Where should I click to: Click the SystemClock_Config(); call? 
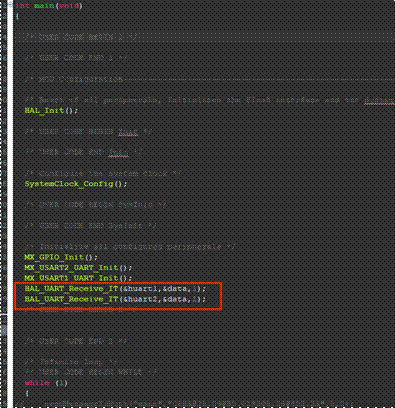76,184
